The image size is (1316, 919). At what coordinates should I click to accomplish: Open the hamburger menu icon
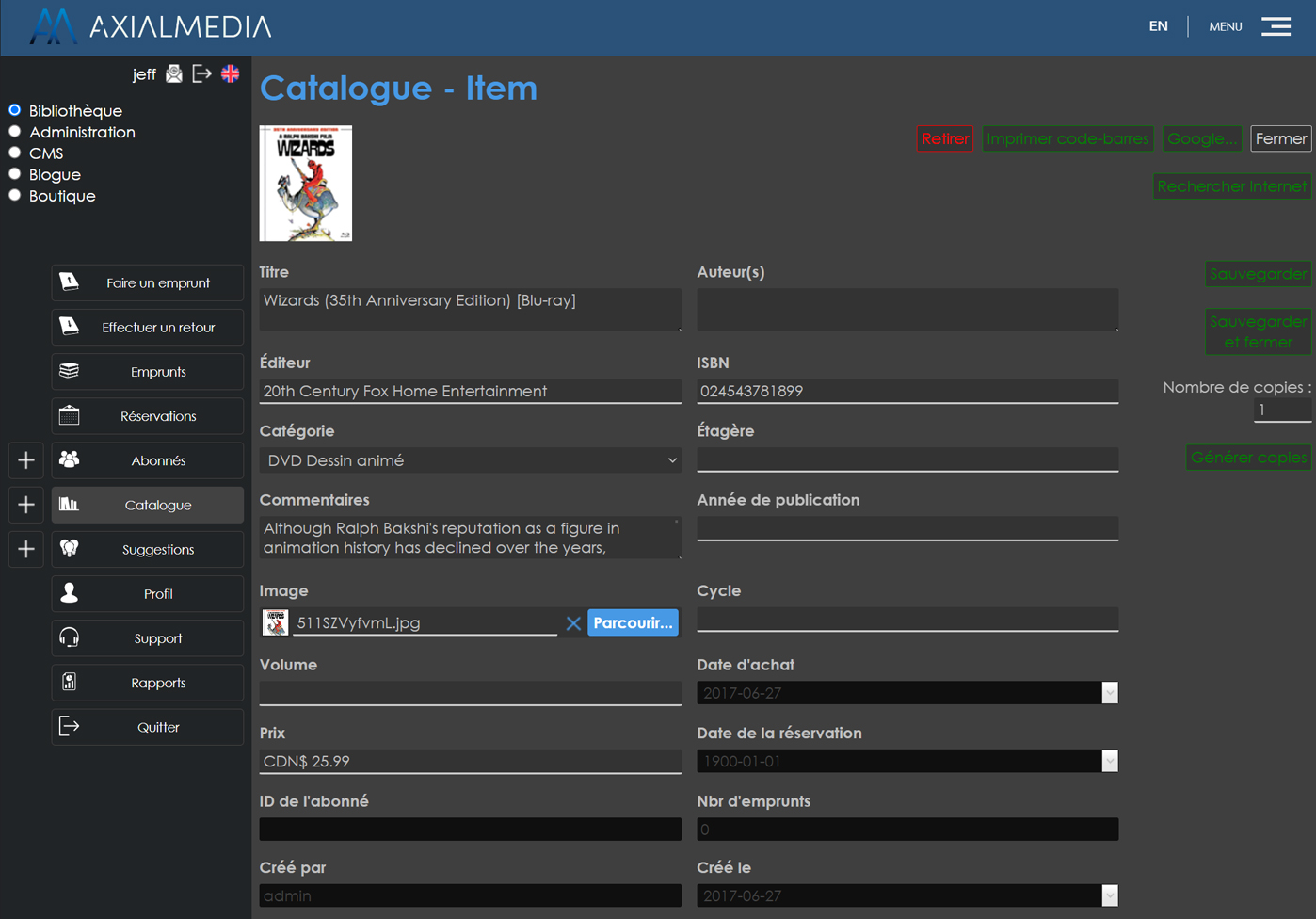click(x=1276, y=26)
